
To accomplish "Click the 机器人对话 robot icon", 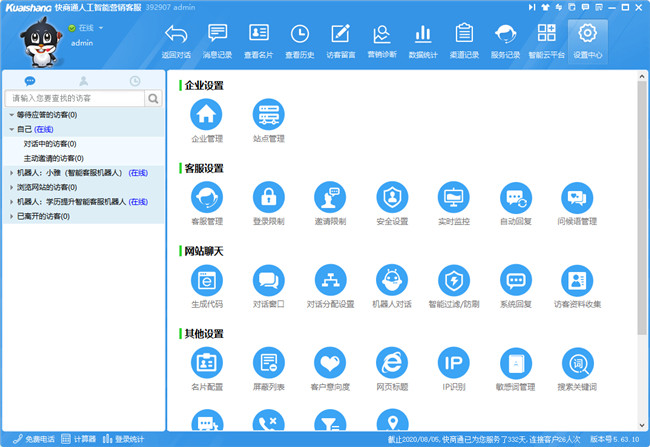I will tap(392, 280).
